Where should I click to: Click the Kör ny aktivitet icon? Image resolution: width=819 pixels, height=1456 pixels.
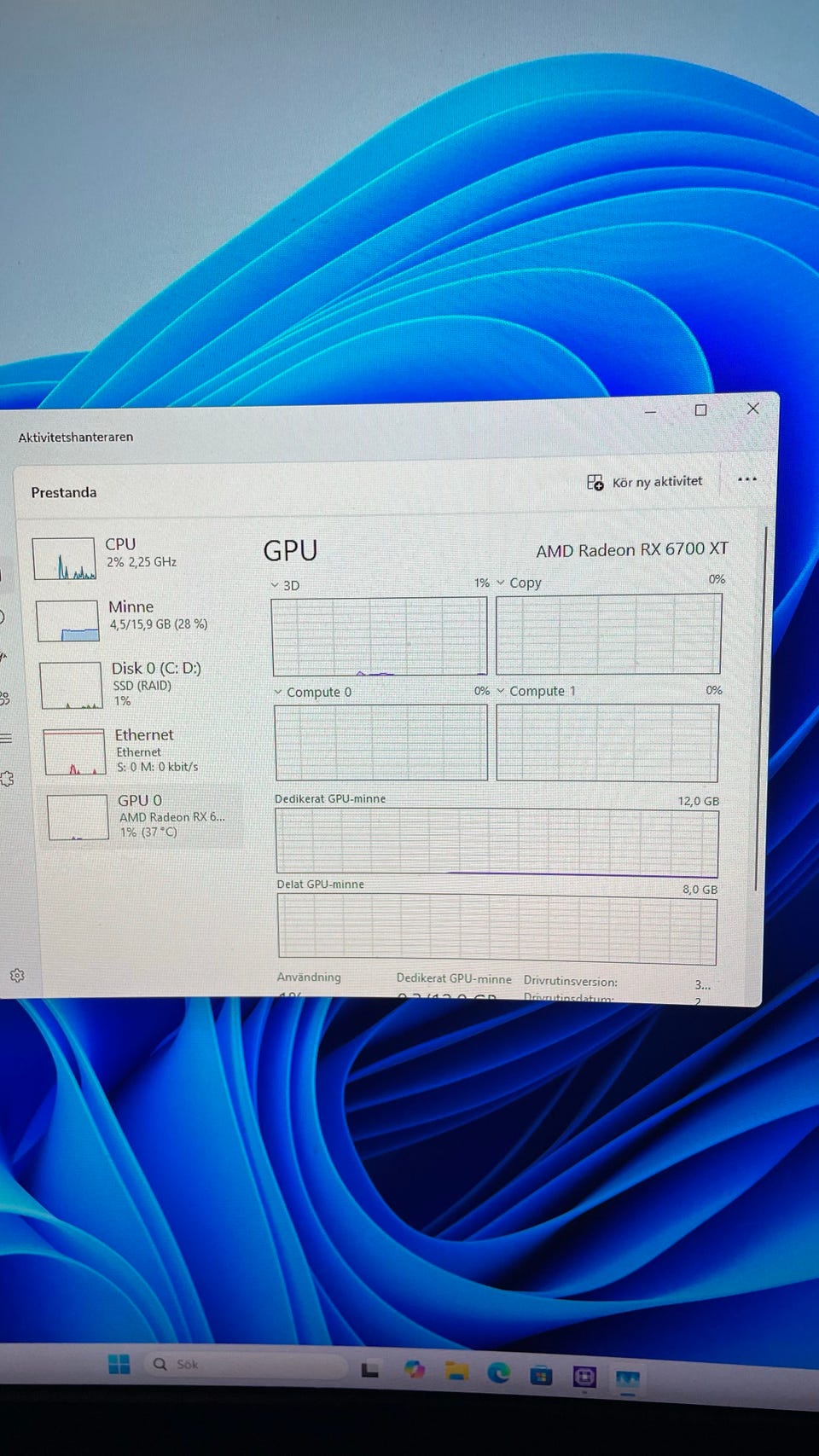(595, 483)
